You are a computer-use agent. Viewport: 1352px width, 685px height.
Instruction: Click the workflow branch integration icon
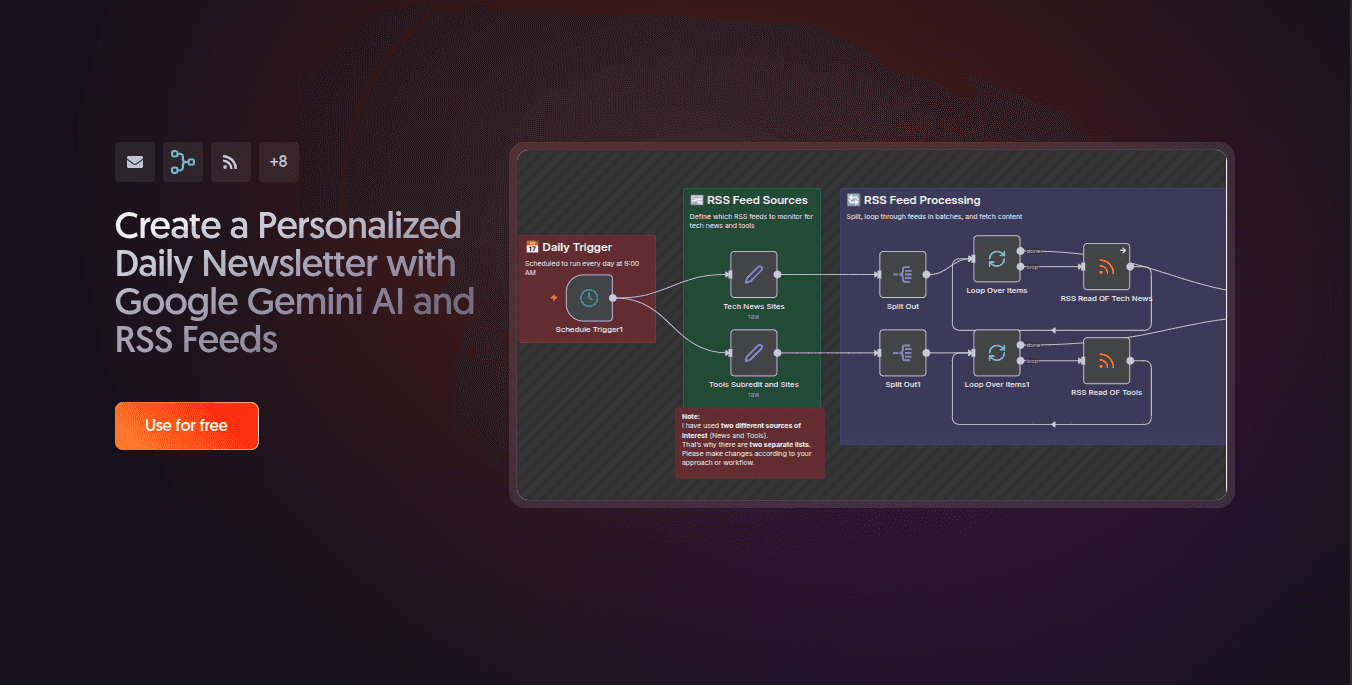(x=183, y=162)
